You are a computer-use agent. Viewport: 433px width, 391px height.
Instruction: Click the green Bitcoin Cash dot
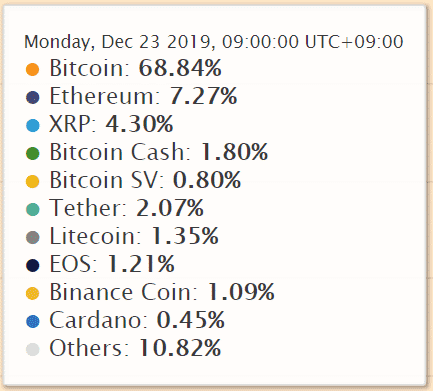pos(33,153)
